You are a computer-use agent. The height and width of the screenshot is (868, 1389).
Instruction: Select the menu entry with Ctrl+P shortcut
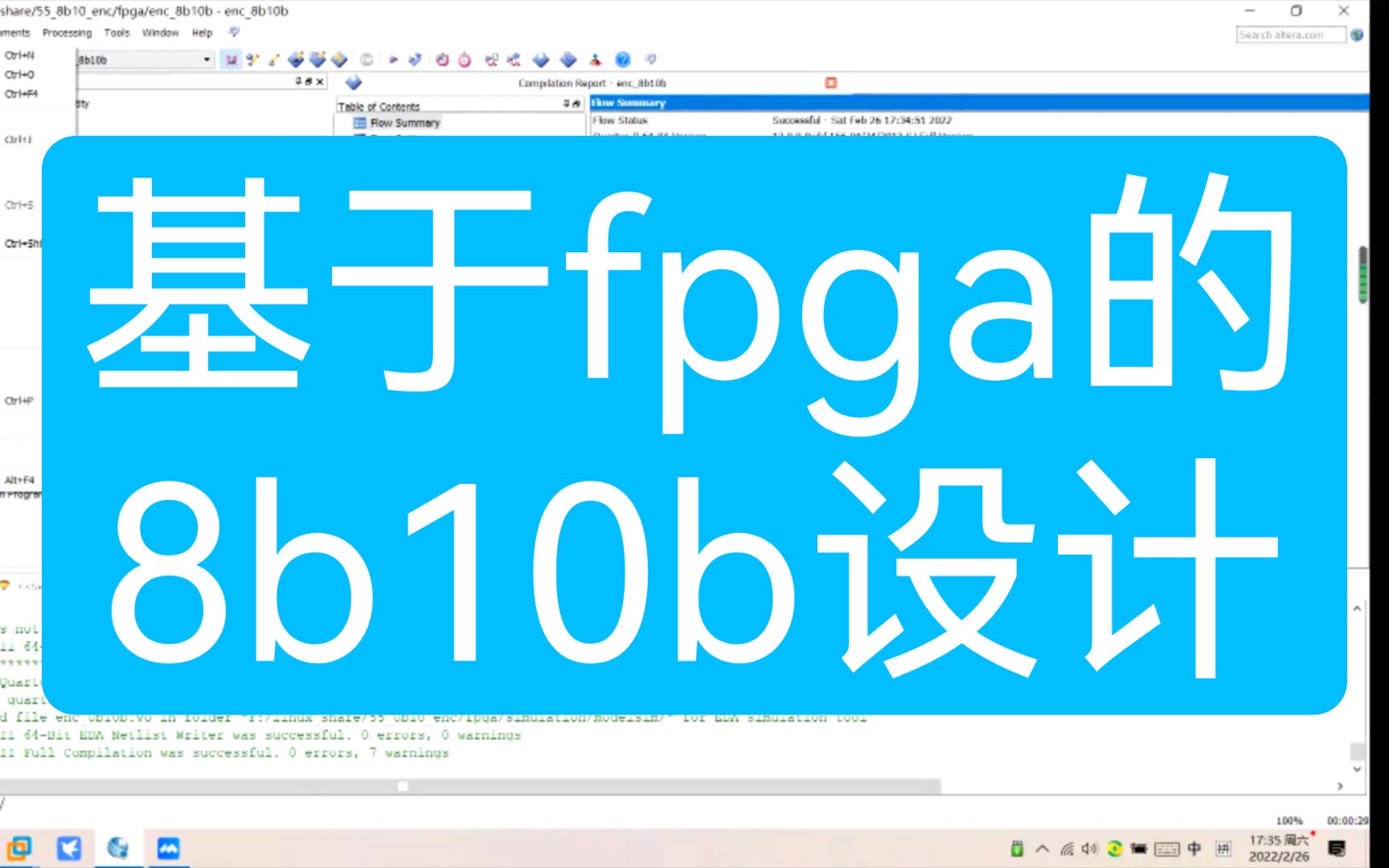[x=19, y=400]
